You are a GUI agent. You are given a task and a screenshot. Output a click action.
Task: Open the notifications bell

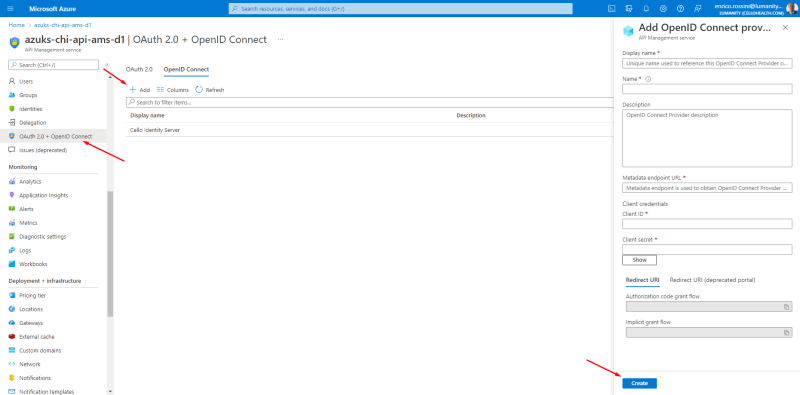click(x=646, y=9)
